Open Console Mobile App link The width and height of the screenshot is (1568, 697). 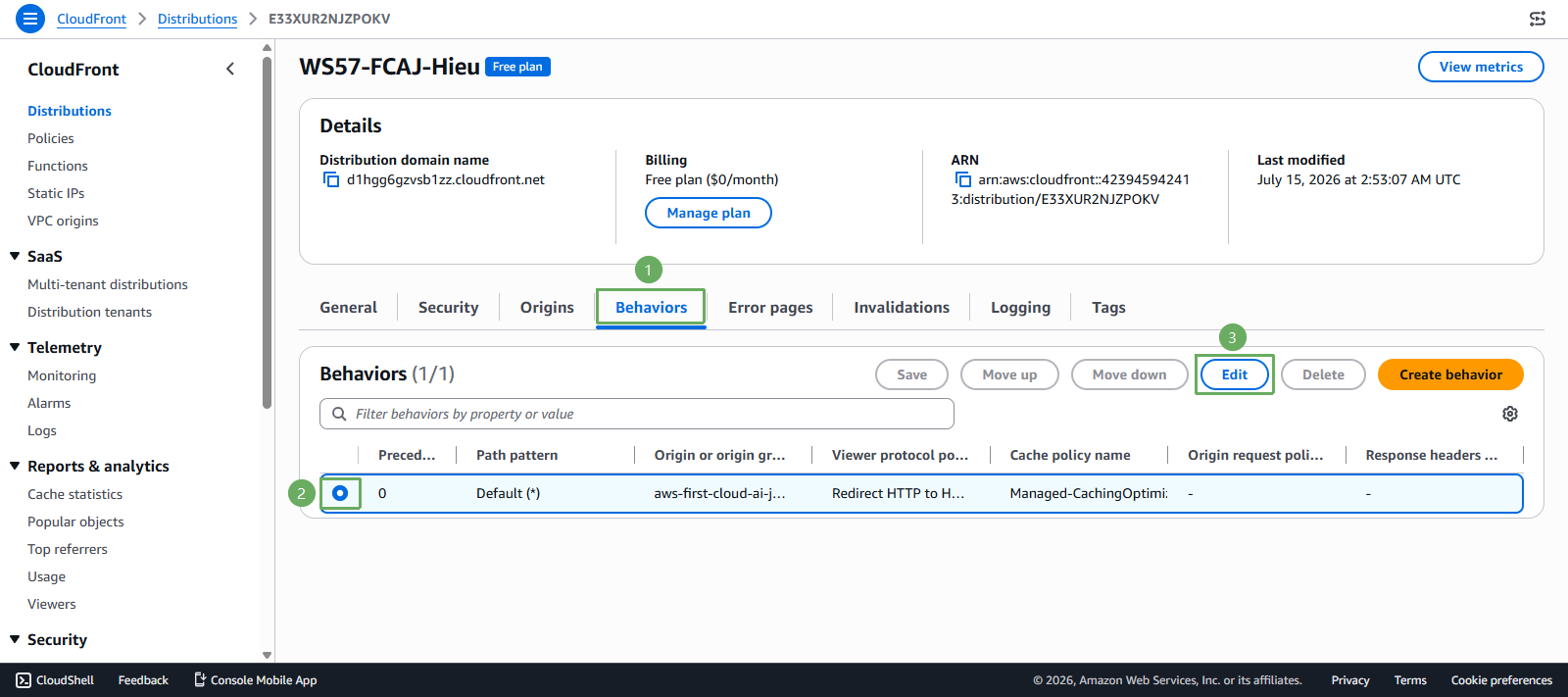(255, 680)
